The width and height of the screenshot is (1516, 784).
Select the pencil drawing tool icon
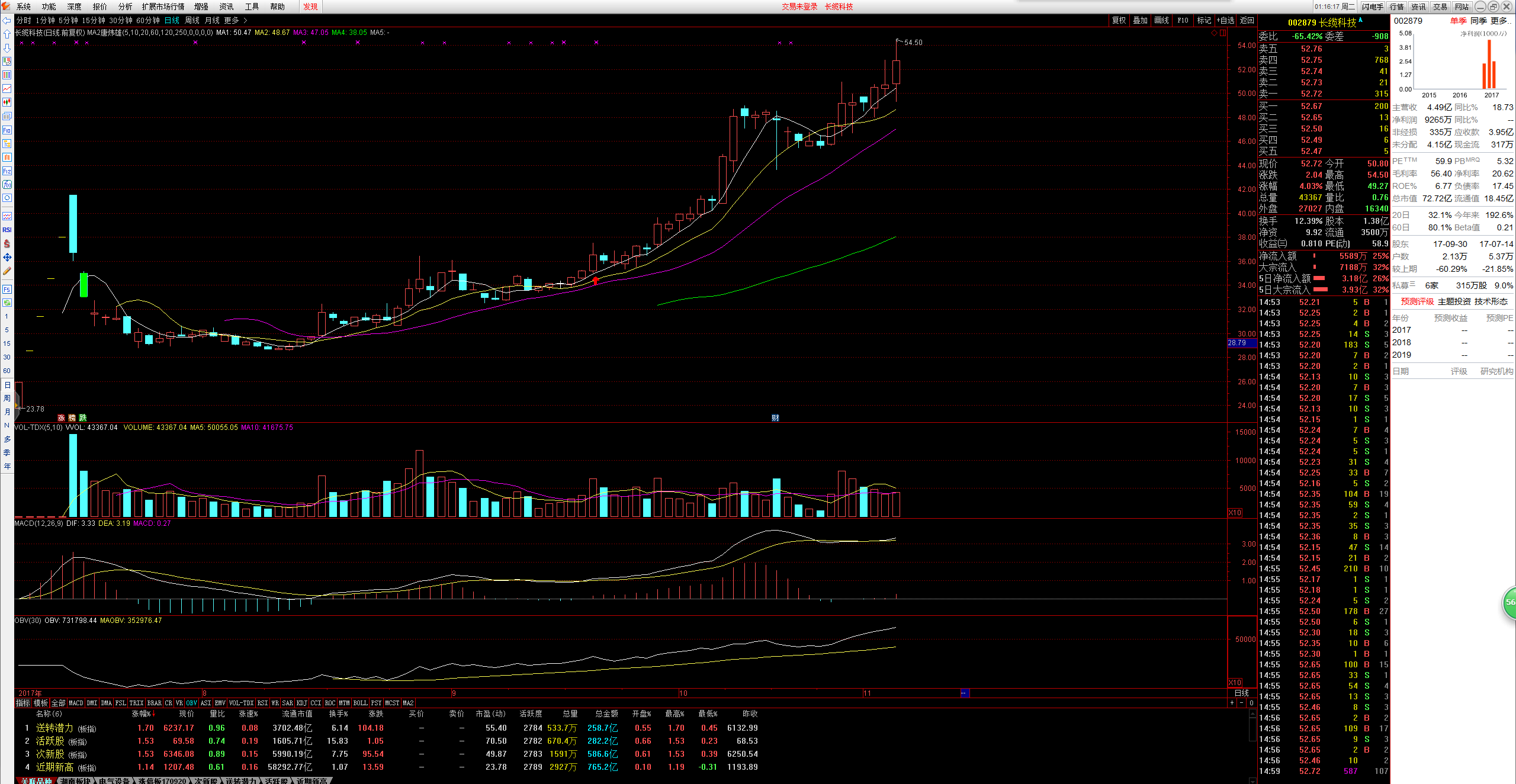coord(7,271)
